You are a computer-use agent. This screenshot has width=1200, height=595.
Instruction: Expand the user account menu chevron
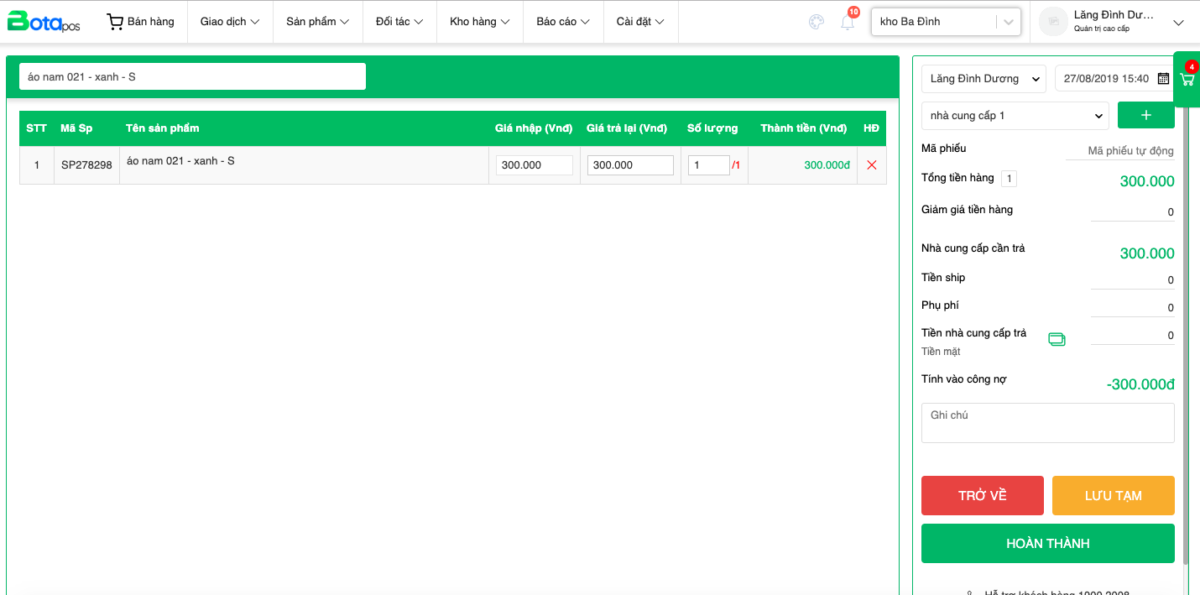pyautogui.click(x=1177, y=22)
